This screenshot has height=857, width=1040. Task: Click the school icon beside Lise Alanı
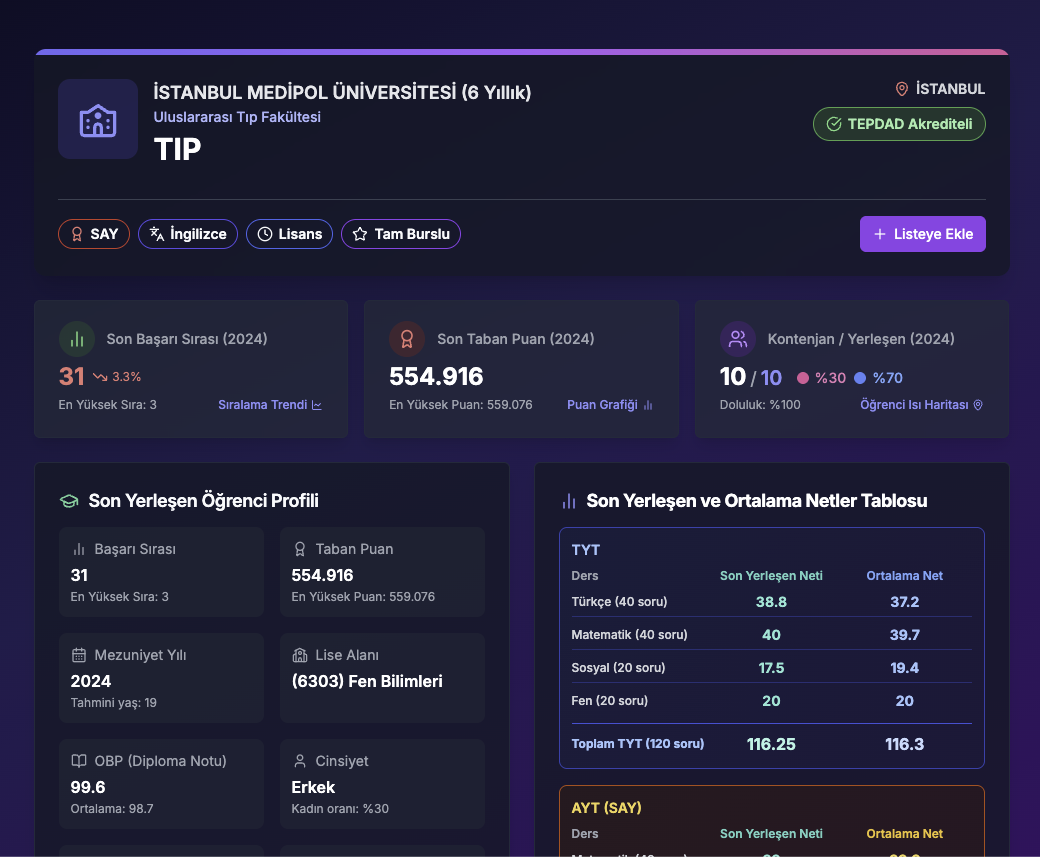300,655
